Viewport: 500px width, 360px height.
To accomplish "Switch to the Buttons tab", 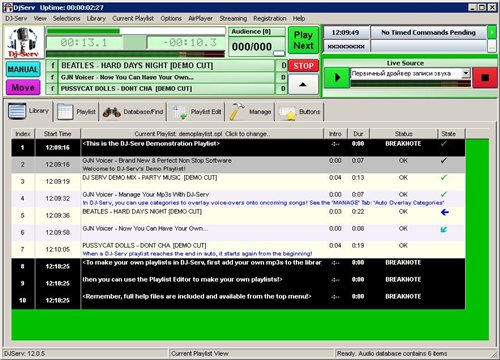I will pyautogui.click(x=300, y=112).
